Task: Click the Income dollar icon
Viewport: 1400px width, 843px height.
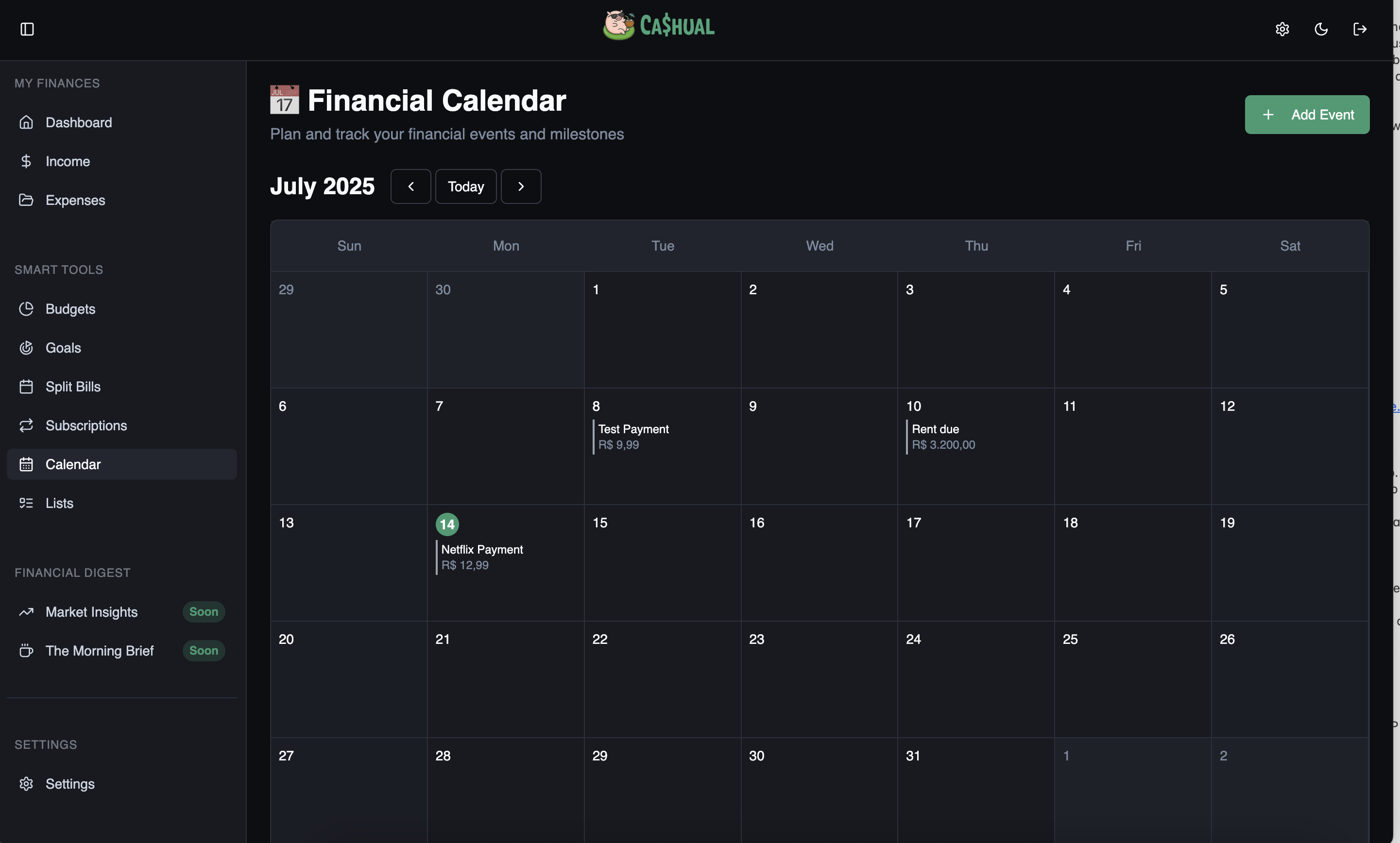Action: [x=26, y=161]
